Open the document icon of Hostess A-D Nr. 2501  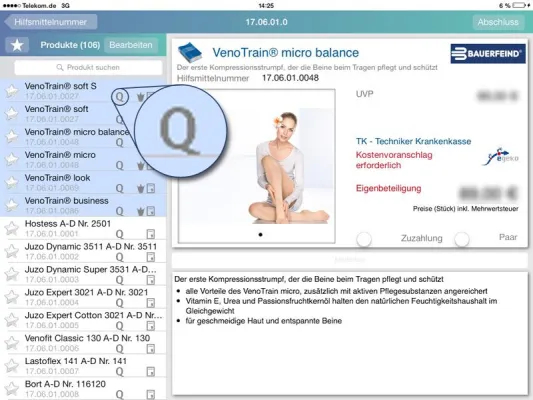pos(151,234)
